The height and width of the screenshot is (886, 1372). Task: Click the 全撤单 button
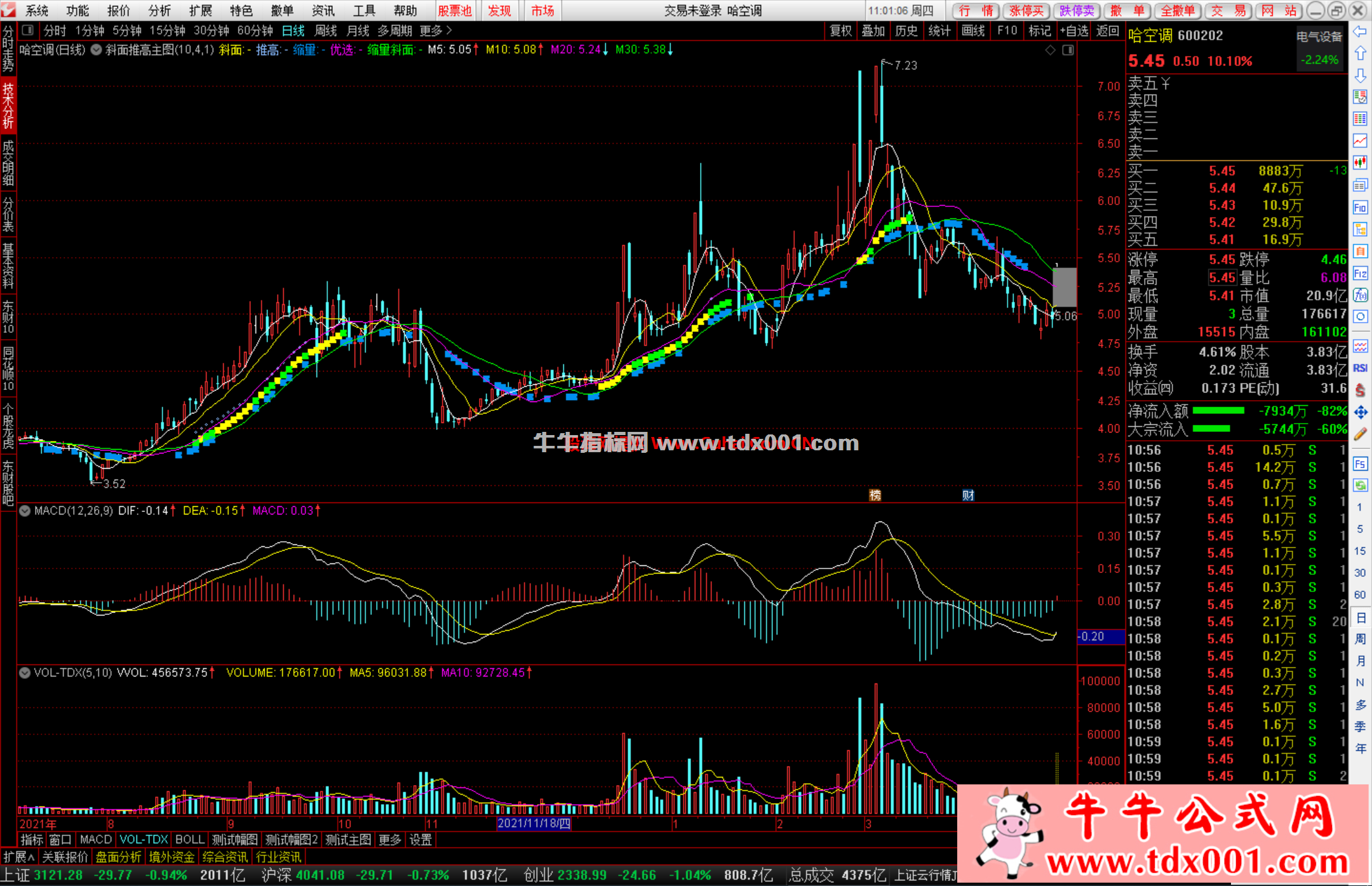tap(1178, 11)
